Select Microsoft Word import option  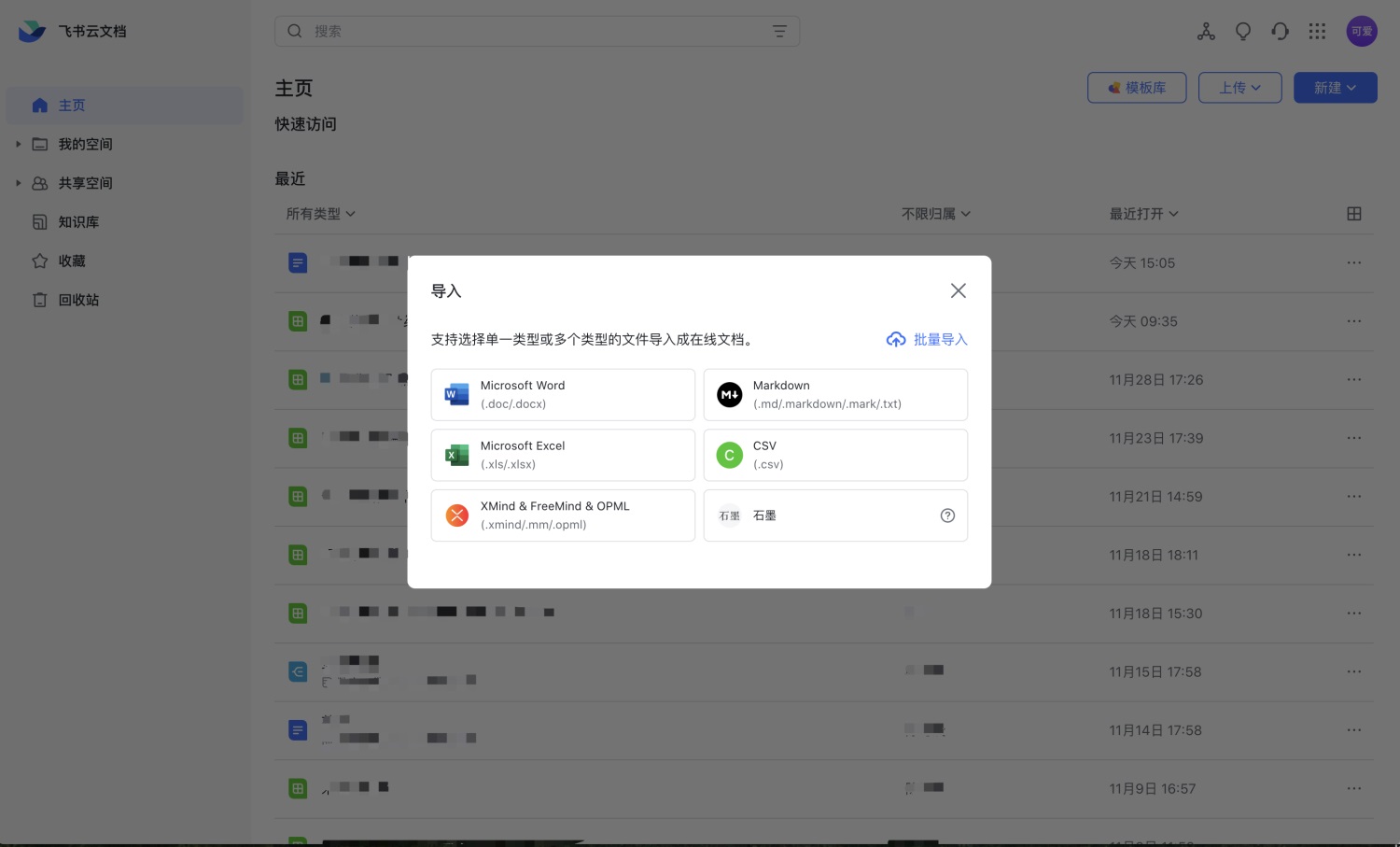(x=563, y=395)
